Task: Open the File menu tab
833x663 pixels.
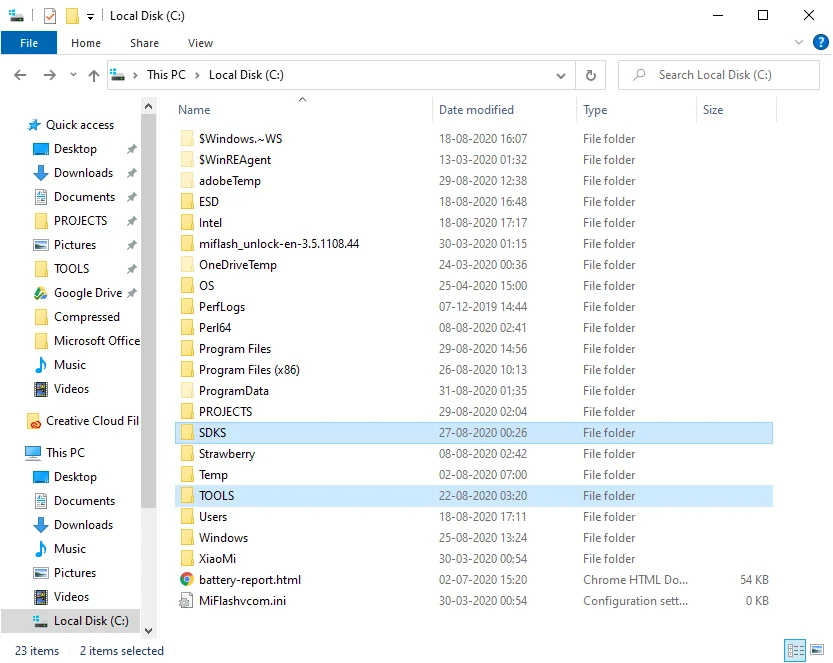Action: pyautogui.click(x=29, y=43)
